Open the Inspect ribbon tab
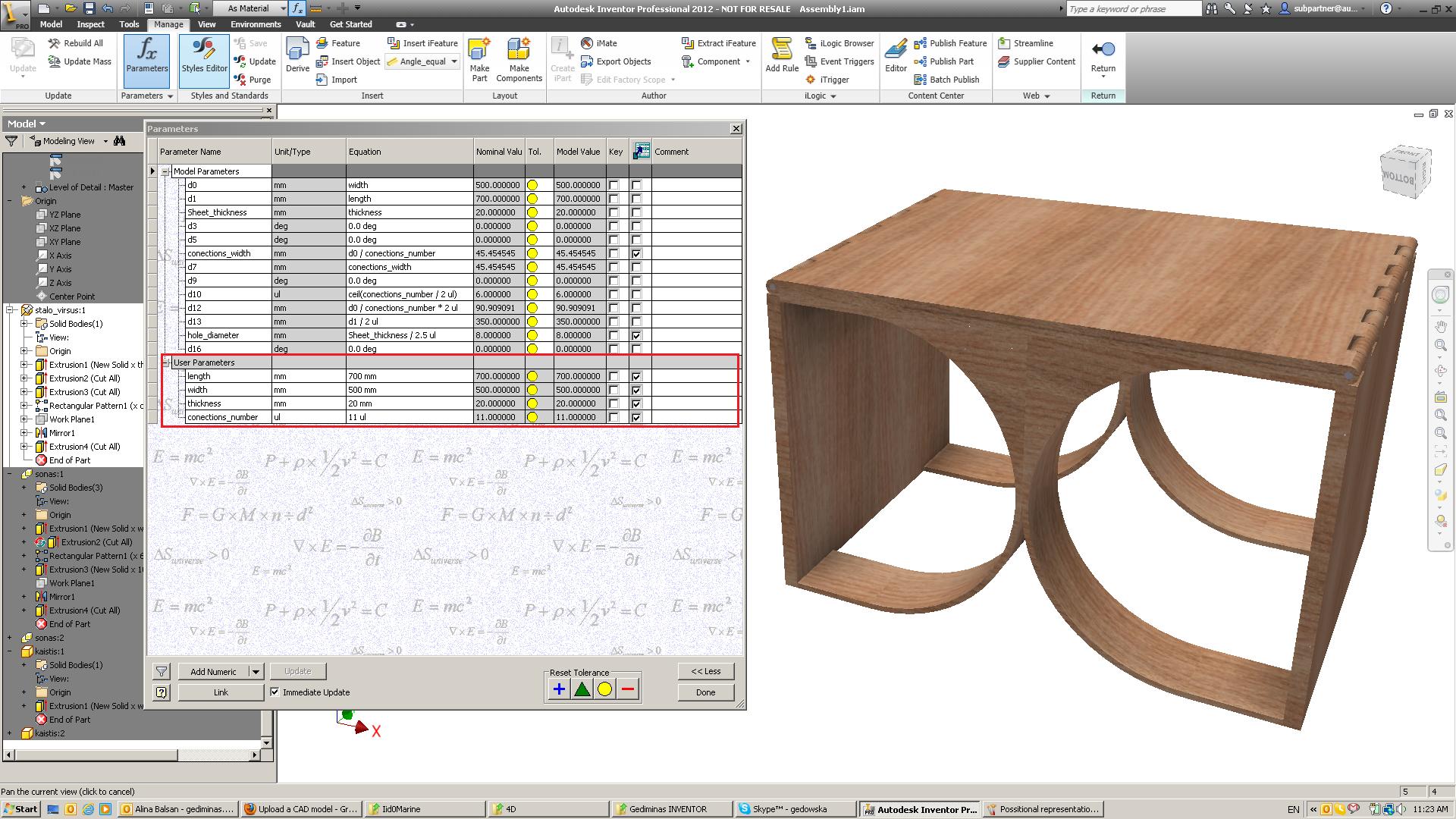This screenshot has height=819, width=1456. (90, 24)
